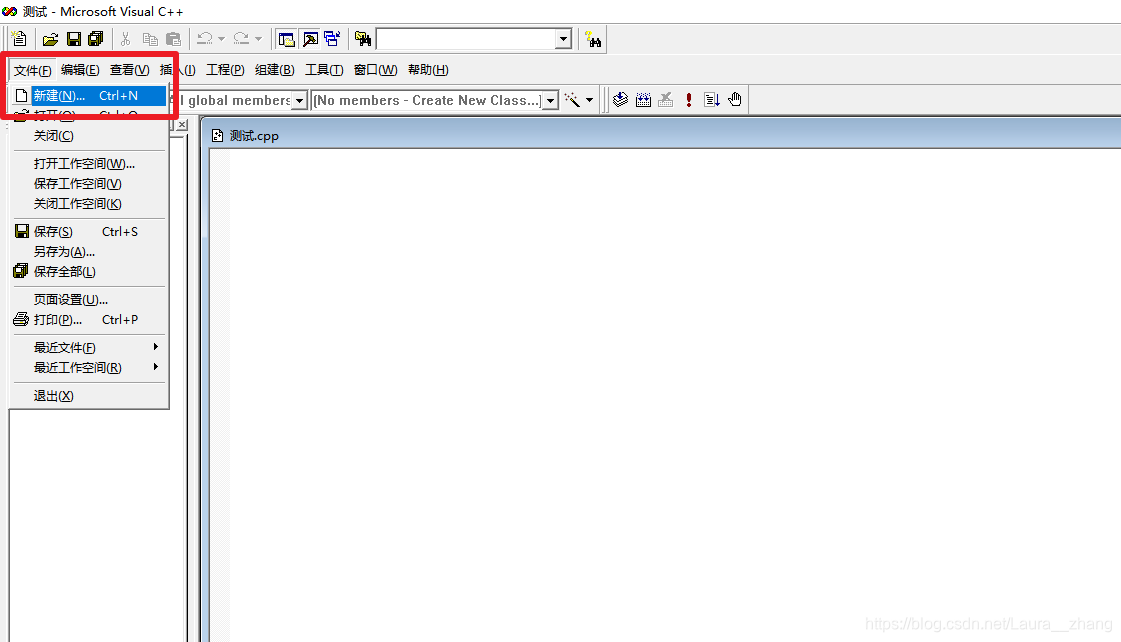Click the Undo arrow icon
Screen dimensions: 1121x642
point(205,39)
